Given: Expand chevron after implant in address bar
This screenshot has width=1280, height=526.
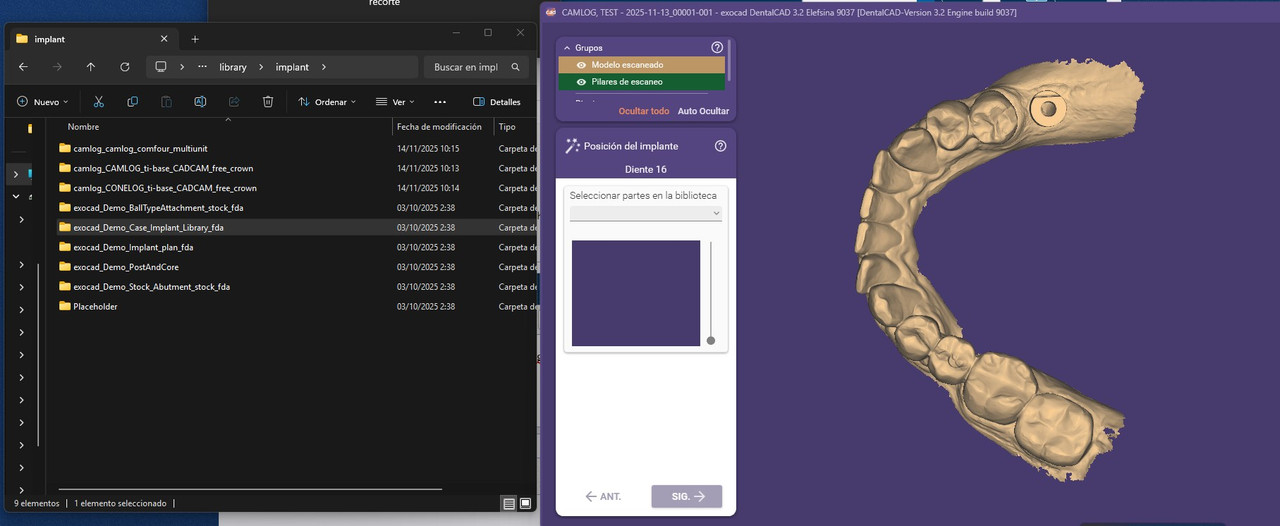Looking at the screenshot, I should [324, 67].
